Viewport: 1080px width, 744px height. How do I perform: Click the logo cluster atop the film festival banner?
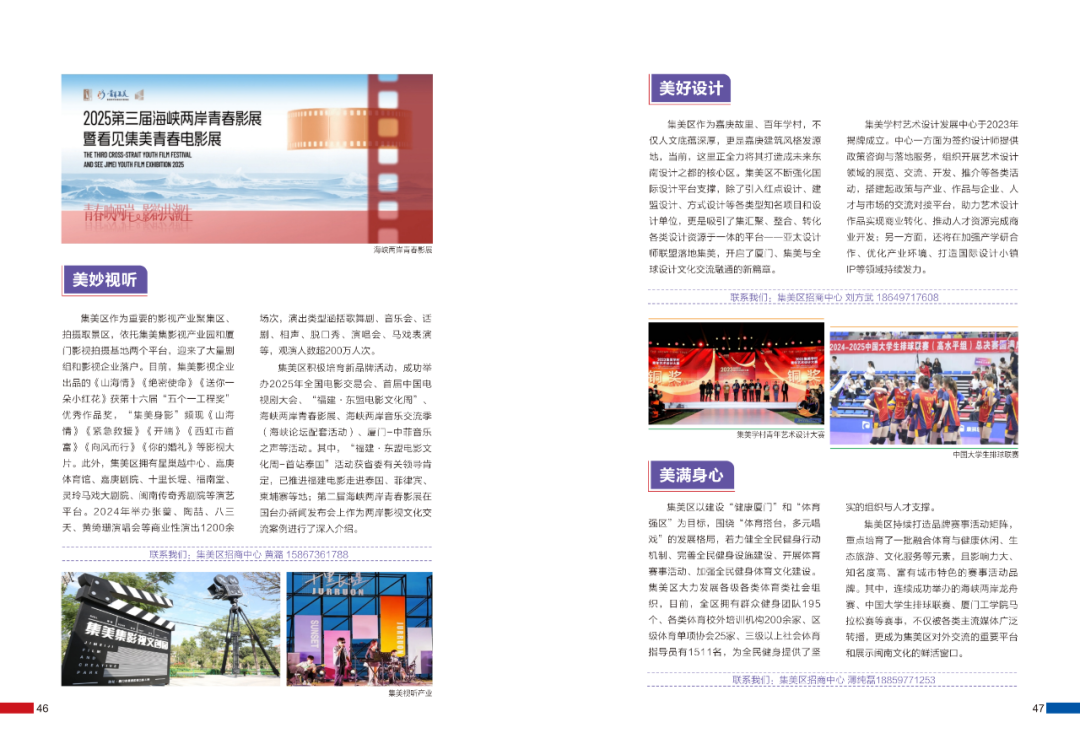tap(107, 94)
